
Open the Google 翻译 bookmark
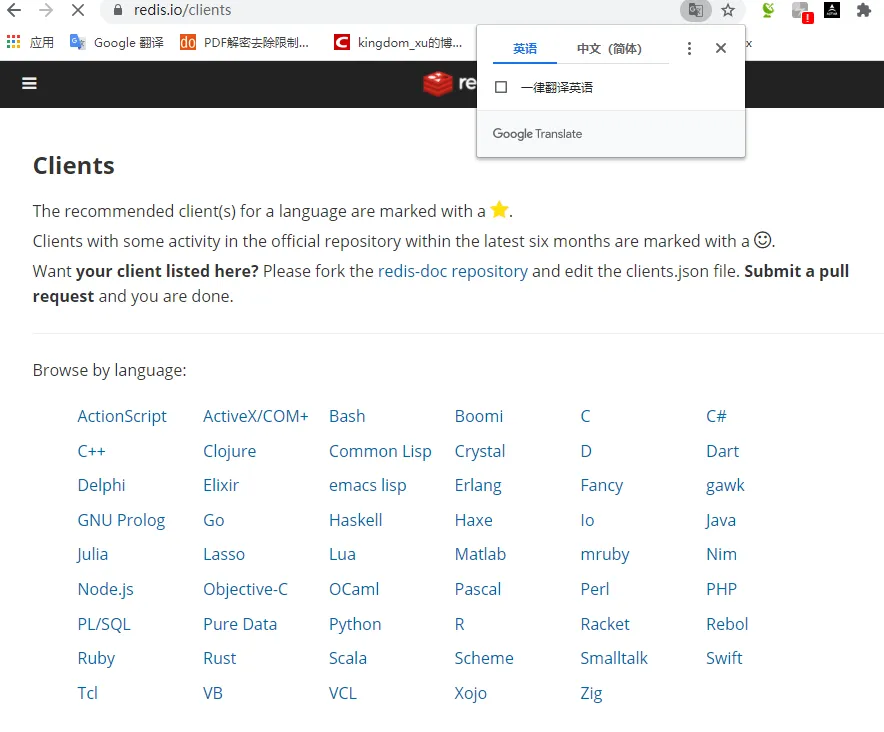pos(117,42)
